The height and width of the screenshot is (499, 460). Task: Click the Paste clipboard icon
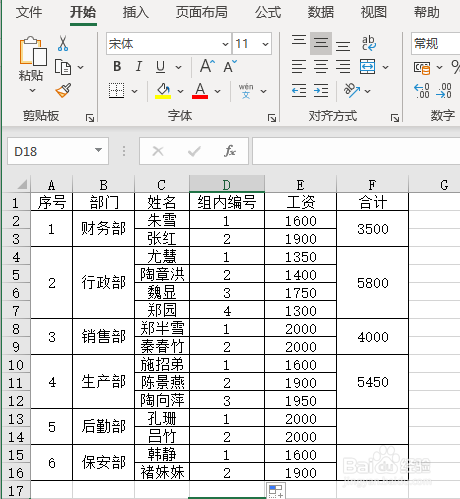(33, 51)
